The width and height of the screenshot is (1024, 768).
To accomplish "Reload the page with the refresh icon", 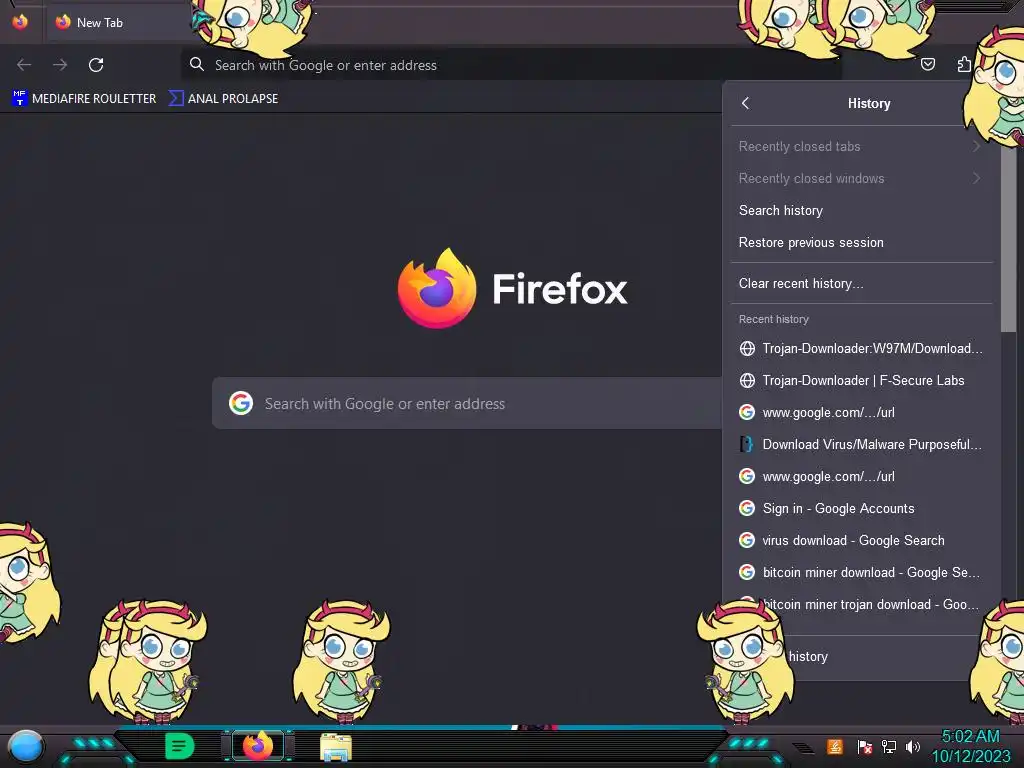I will [96, 65].
